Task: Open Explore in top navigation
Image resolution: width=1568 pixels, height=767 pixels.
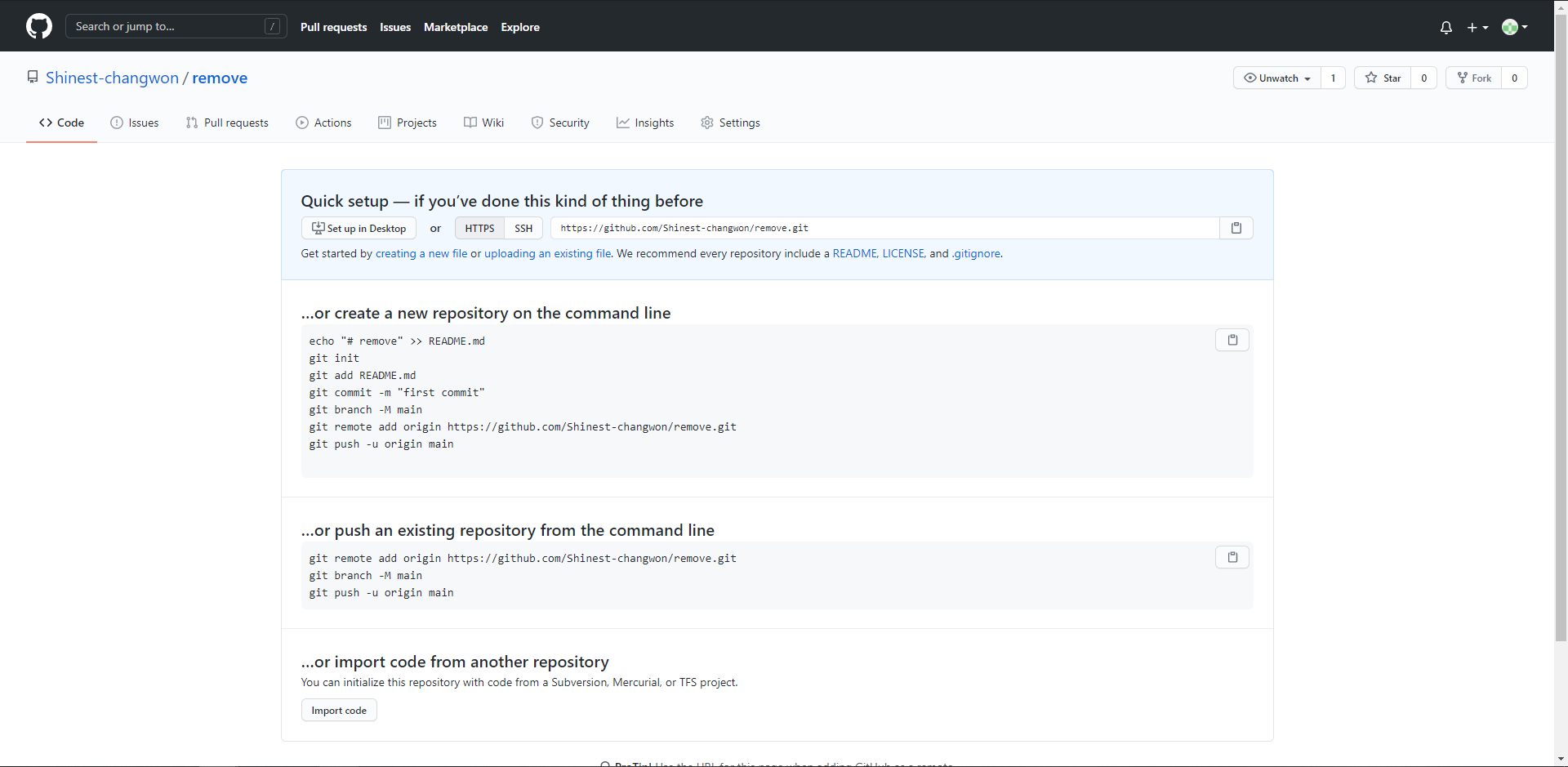Action: point(520,27)
